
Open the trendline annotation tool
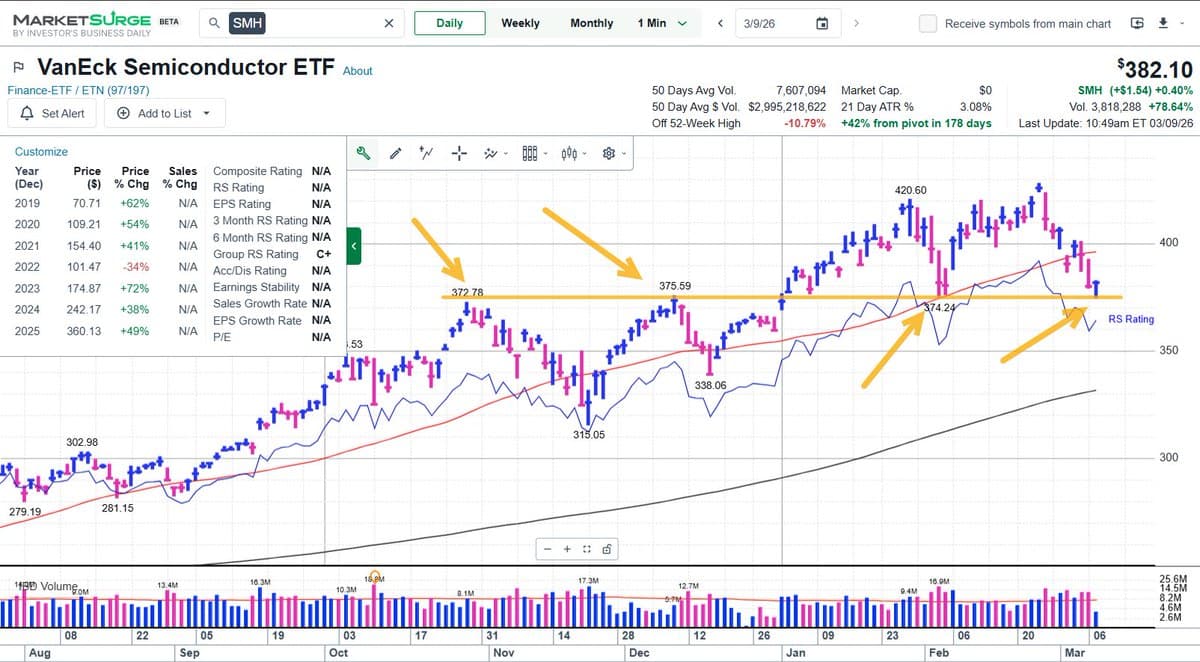pyautogui.click(x=425, y=152)
